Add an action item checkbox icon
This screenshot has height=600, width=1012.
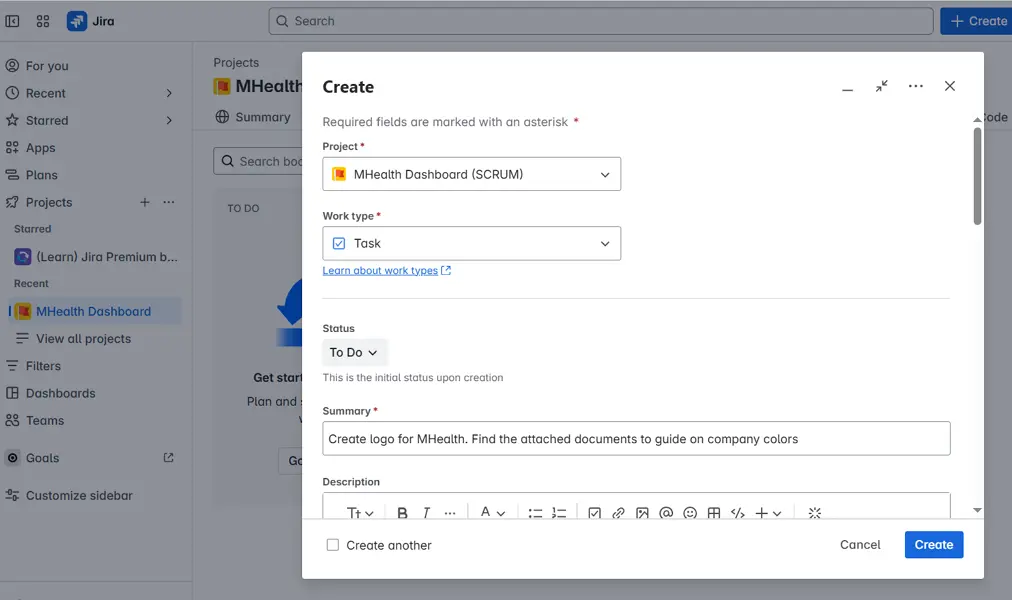(594, 513)
